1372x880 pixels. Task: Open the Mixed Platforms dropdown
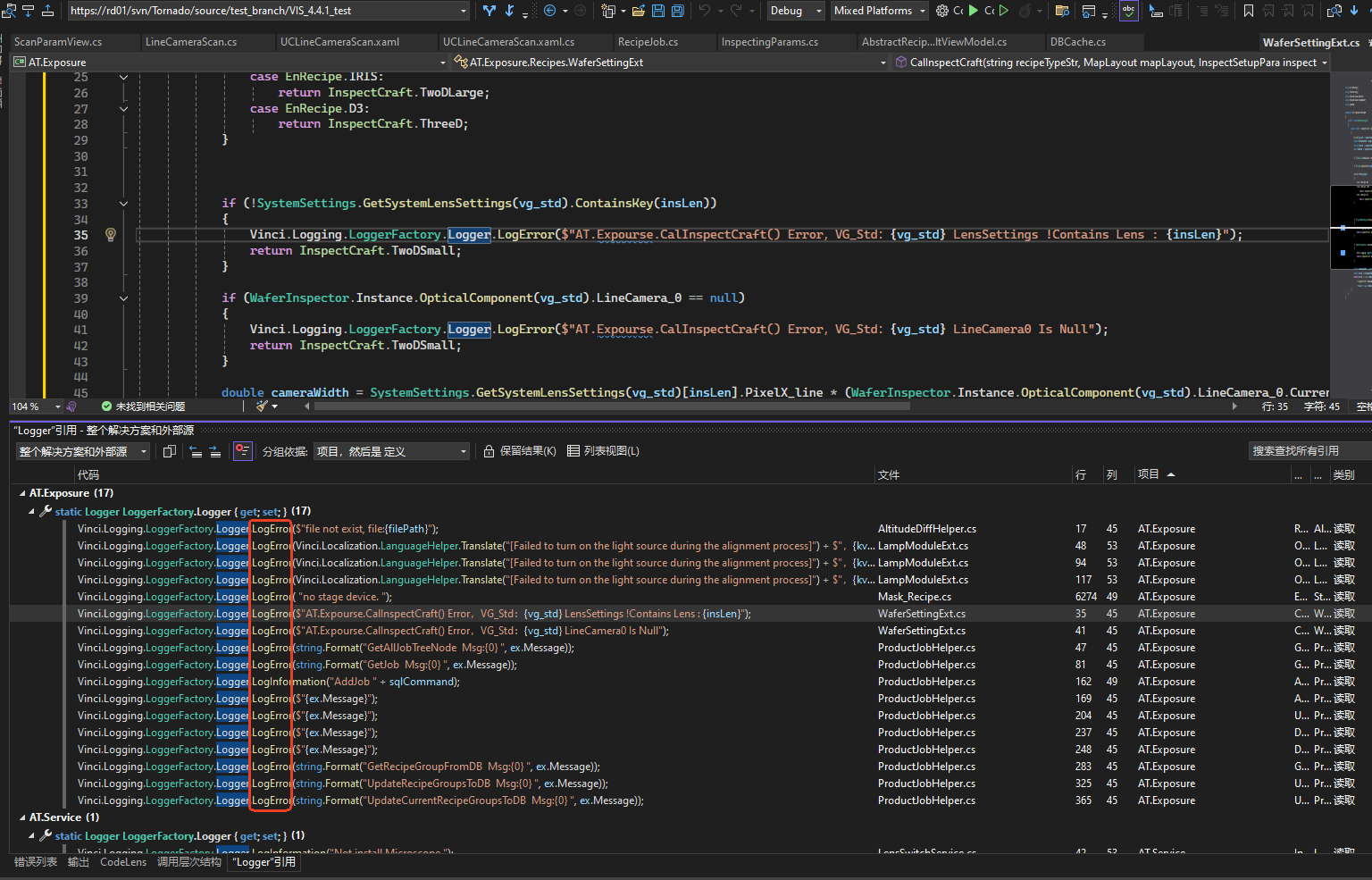pos(879,11)
